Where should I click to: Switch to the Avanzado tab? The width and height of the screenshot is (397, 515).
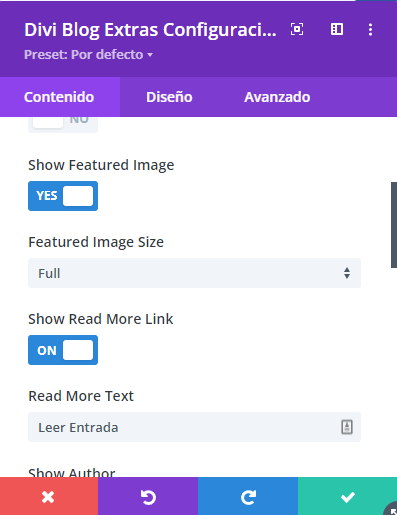277,97
